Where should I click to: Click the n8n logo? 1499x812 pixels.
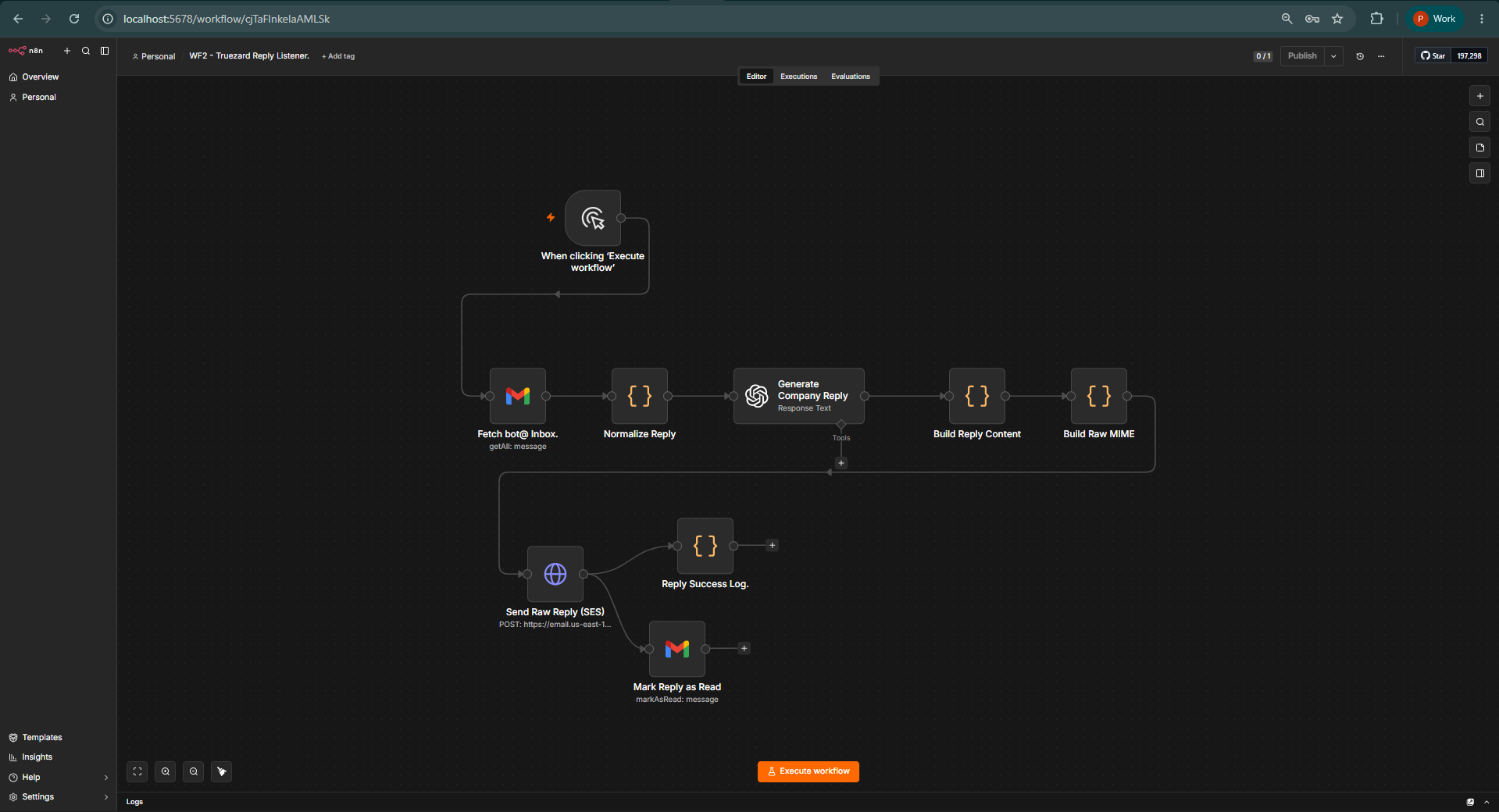coord(26,51)
